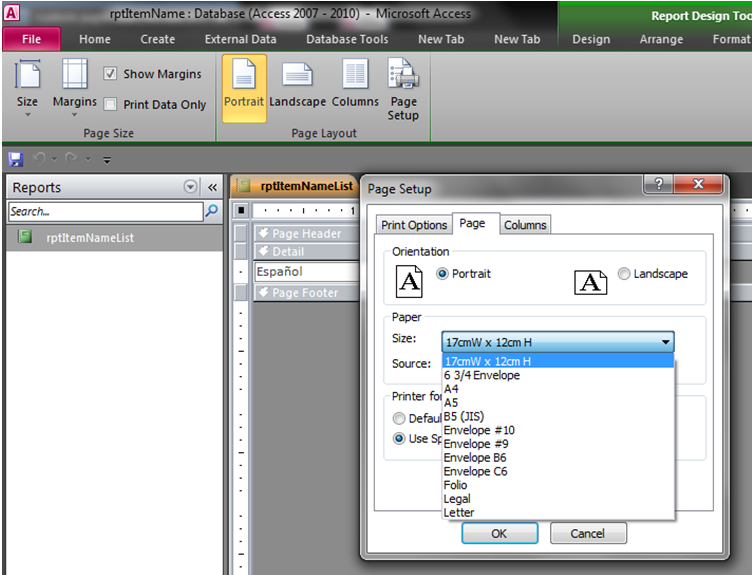
Task: Click the Page Header section selector box
Action: [x=241, y=233]
